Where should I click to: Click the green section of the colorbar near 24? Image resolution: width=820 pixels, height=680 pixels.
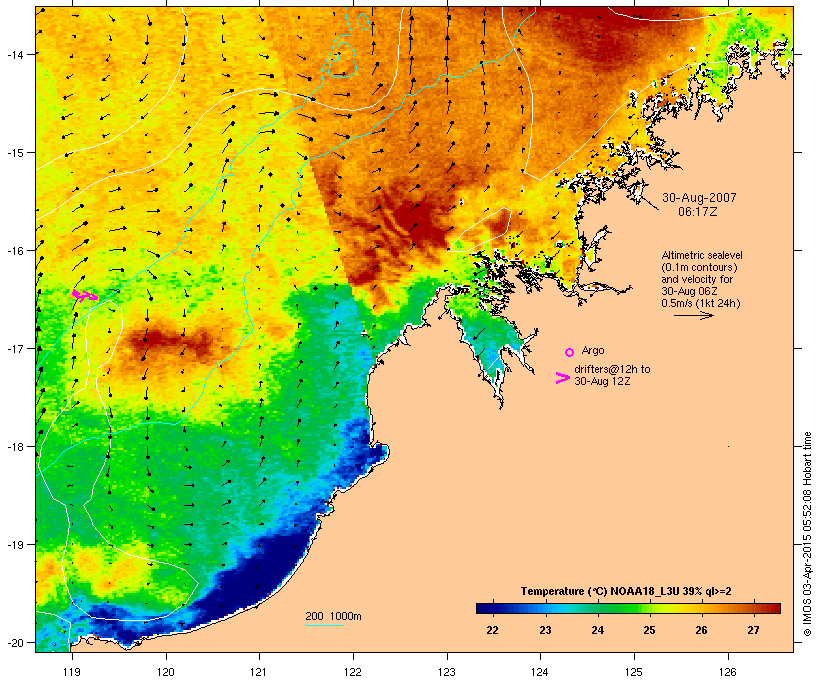[x=597, y=608]
